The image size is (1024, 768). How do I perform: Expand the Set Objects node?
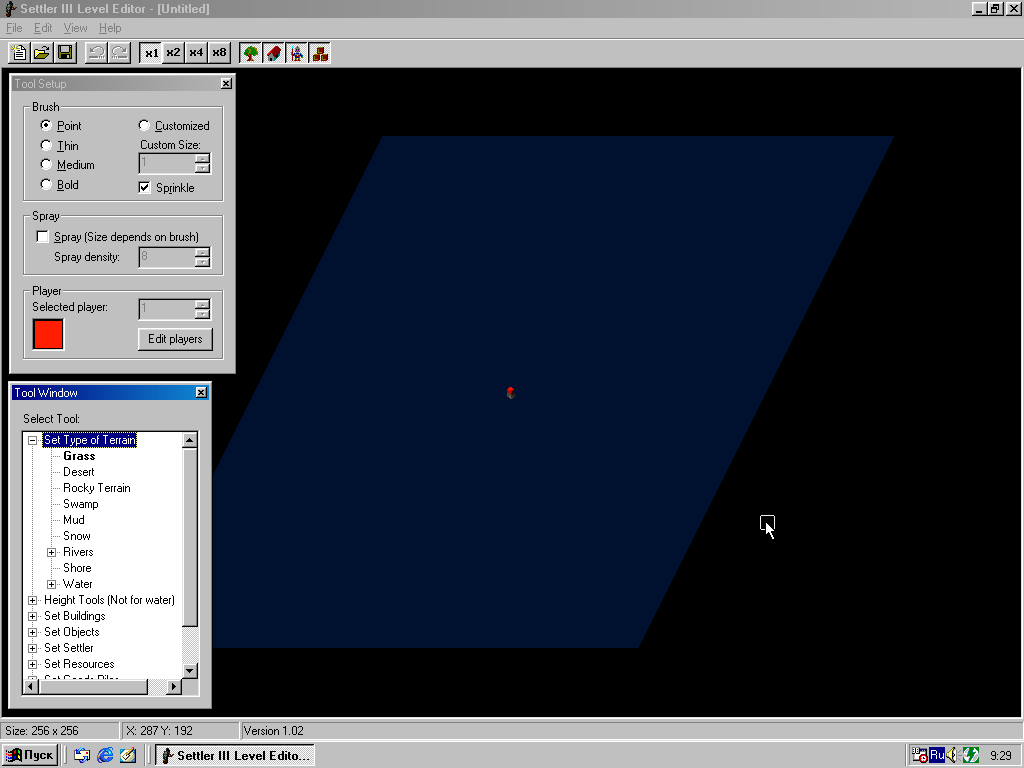[32, 632]
